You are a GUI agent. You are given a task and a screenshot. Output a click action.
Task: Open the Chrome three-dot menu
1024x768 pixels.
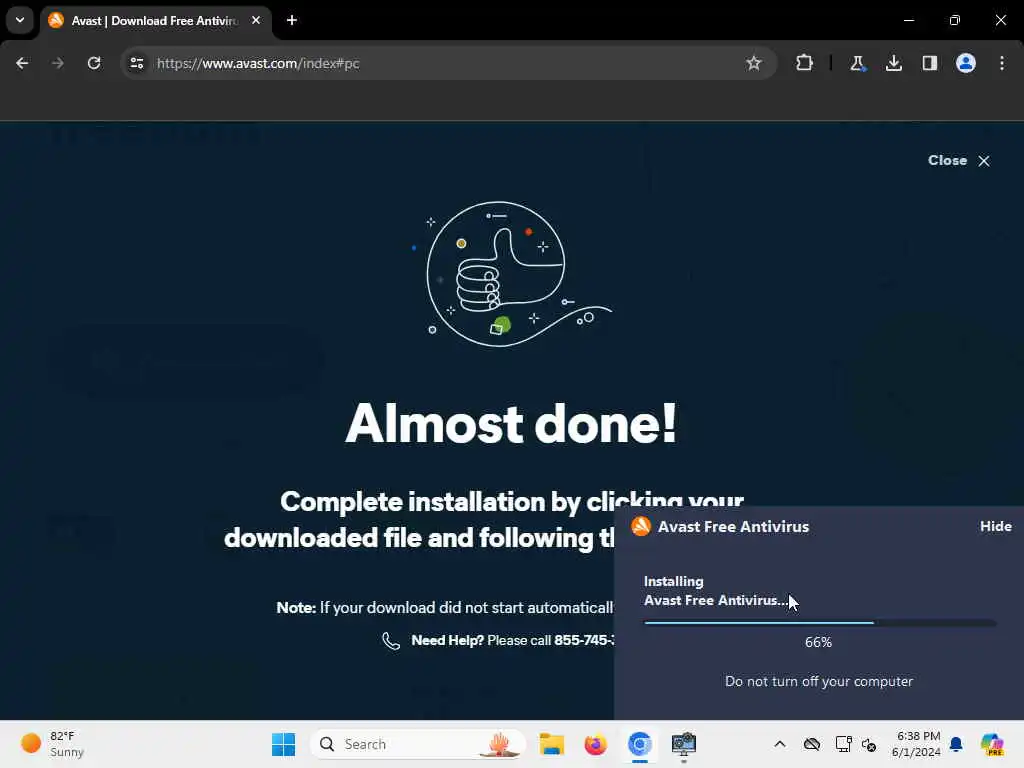(1002, 63)
